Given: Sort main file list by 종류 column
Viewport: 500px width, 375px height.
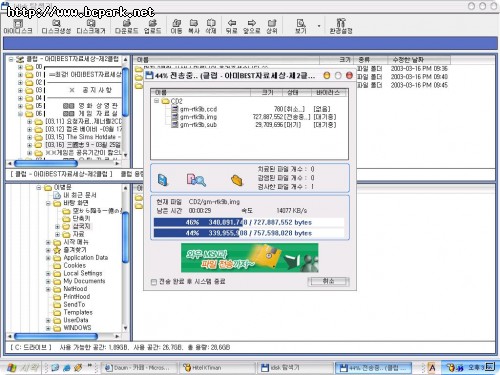Looking at the screenshot, I should (x=370, y=60).
